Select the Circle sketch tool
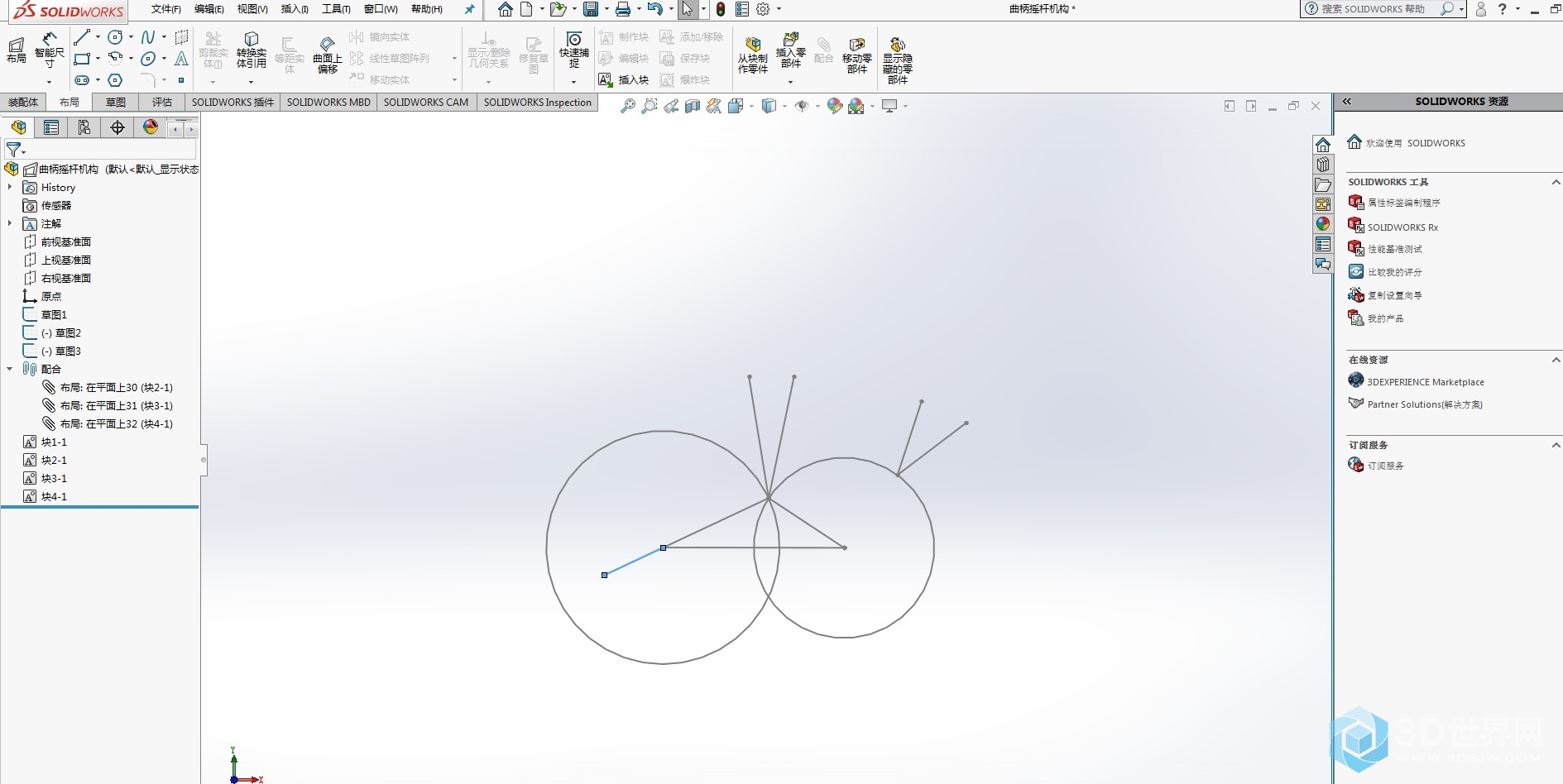This screenshot has width=1563, height=784. (x=116, y=37)
